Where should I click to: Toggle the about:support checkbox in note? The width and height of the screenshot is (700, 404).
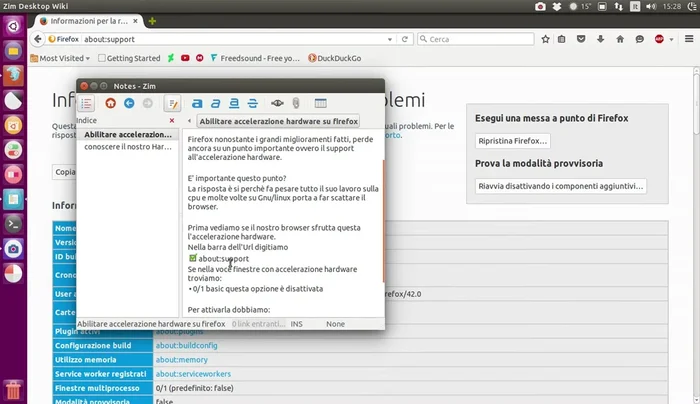pyautogui.click(x=193, y=258)
